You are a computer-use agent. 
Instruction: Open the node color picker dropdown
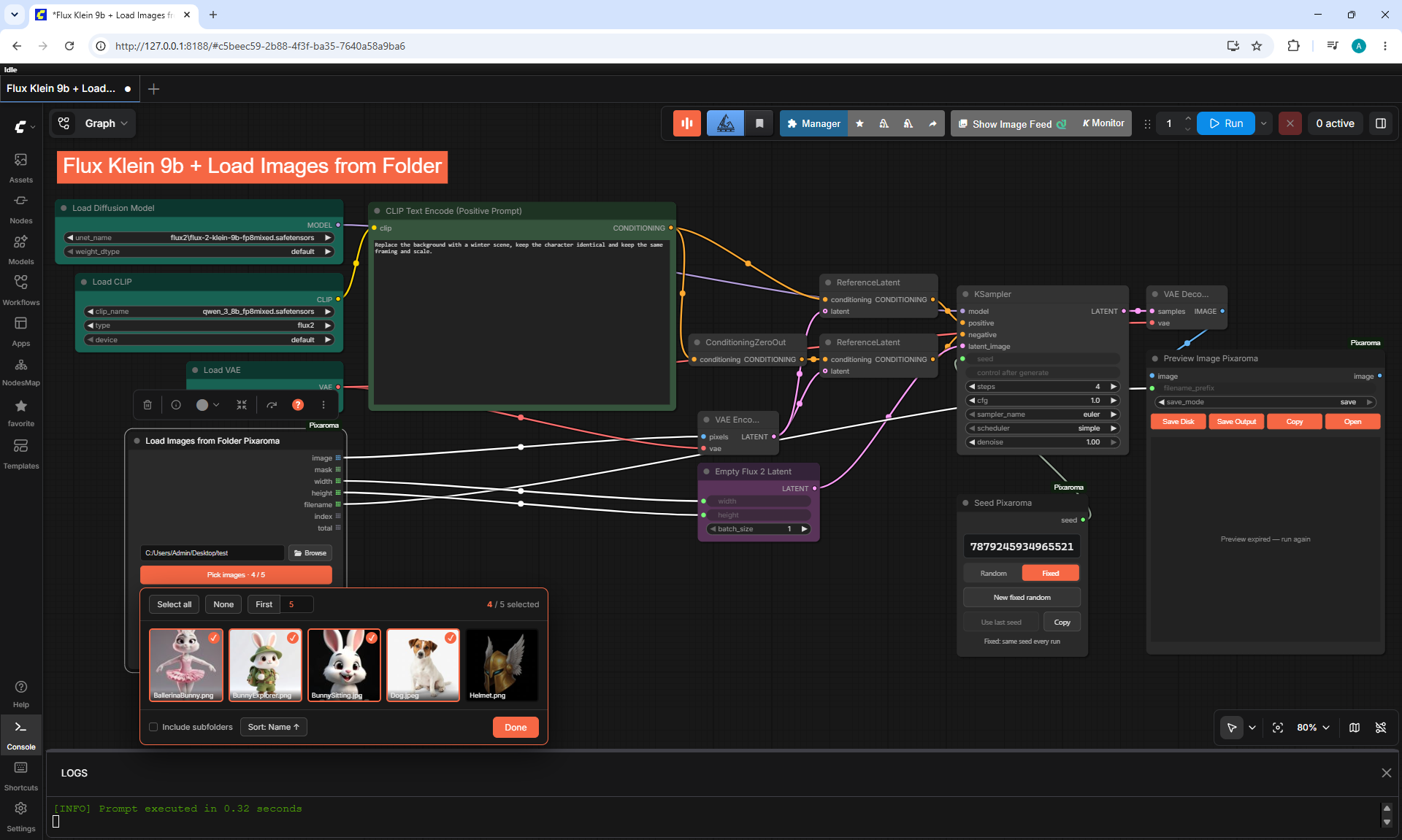click(208, 405)
